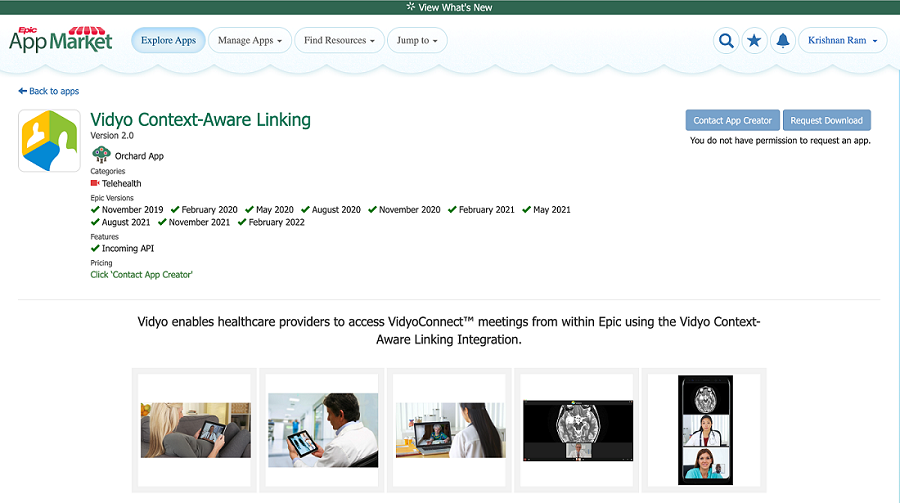Go Back to apps link
The height and width of the screenshot is (503, 900).
pyautogui.click(x=49, y=91)
